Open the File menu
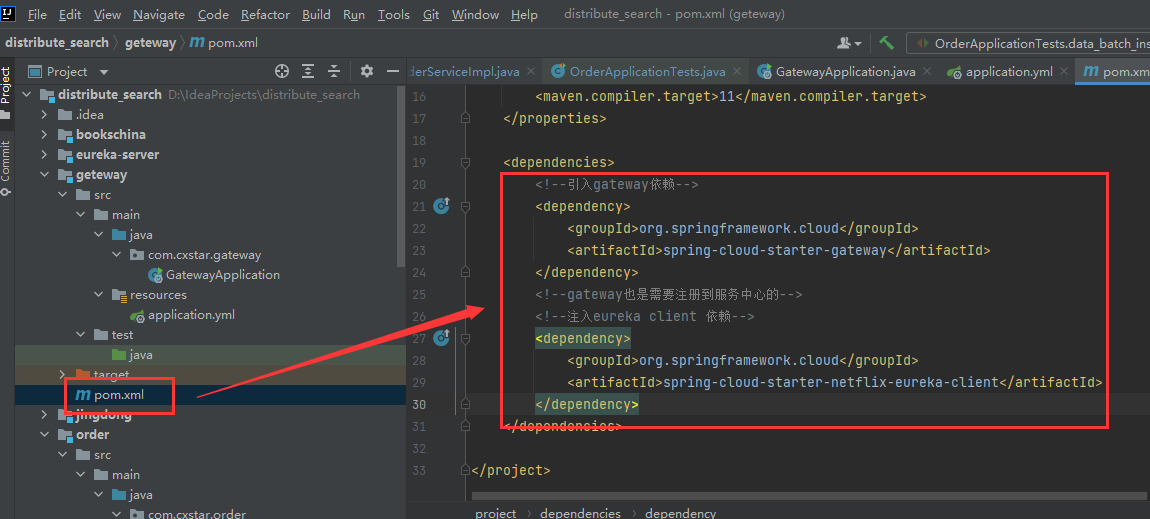This screenshot has height=519, width=1150. [x=37, y=15]
